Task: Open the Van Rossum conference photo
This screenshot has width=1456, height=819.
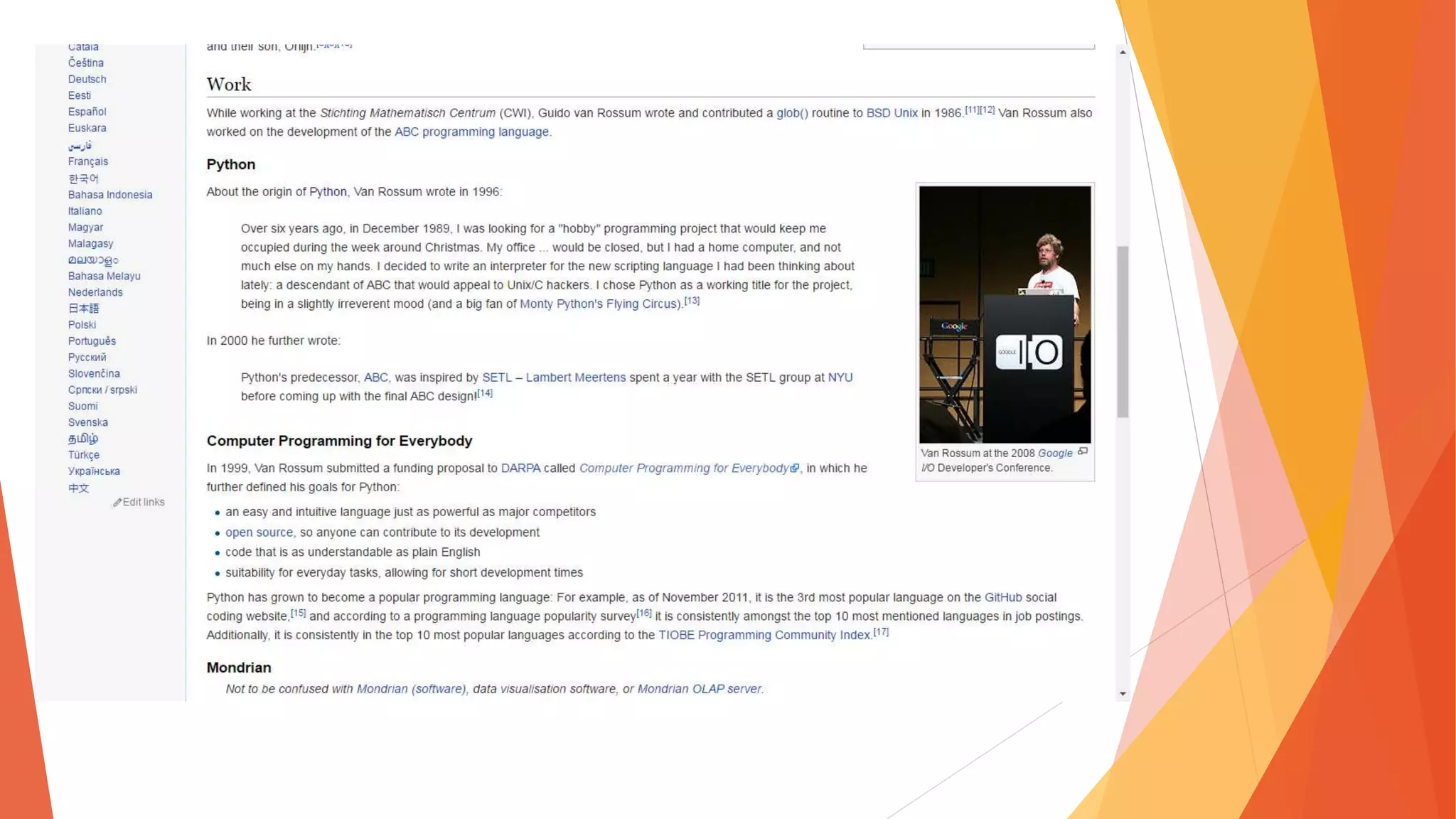Action: (x=1005, y=314)
